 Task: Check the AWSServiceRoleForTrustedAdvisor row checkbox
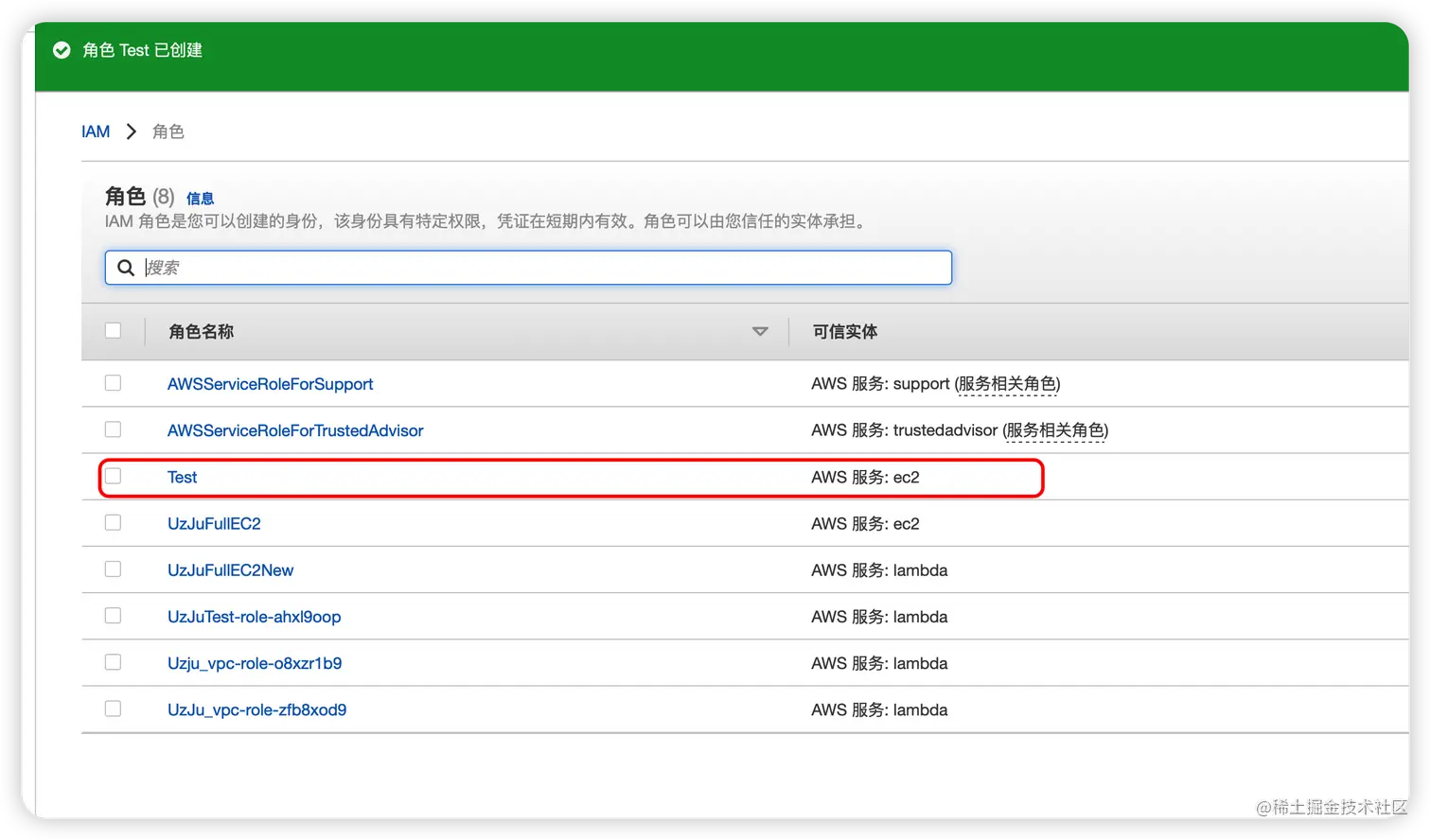(x=114, y=429)
